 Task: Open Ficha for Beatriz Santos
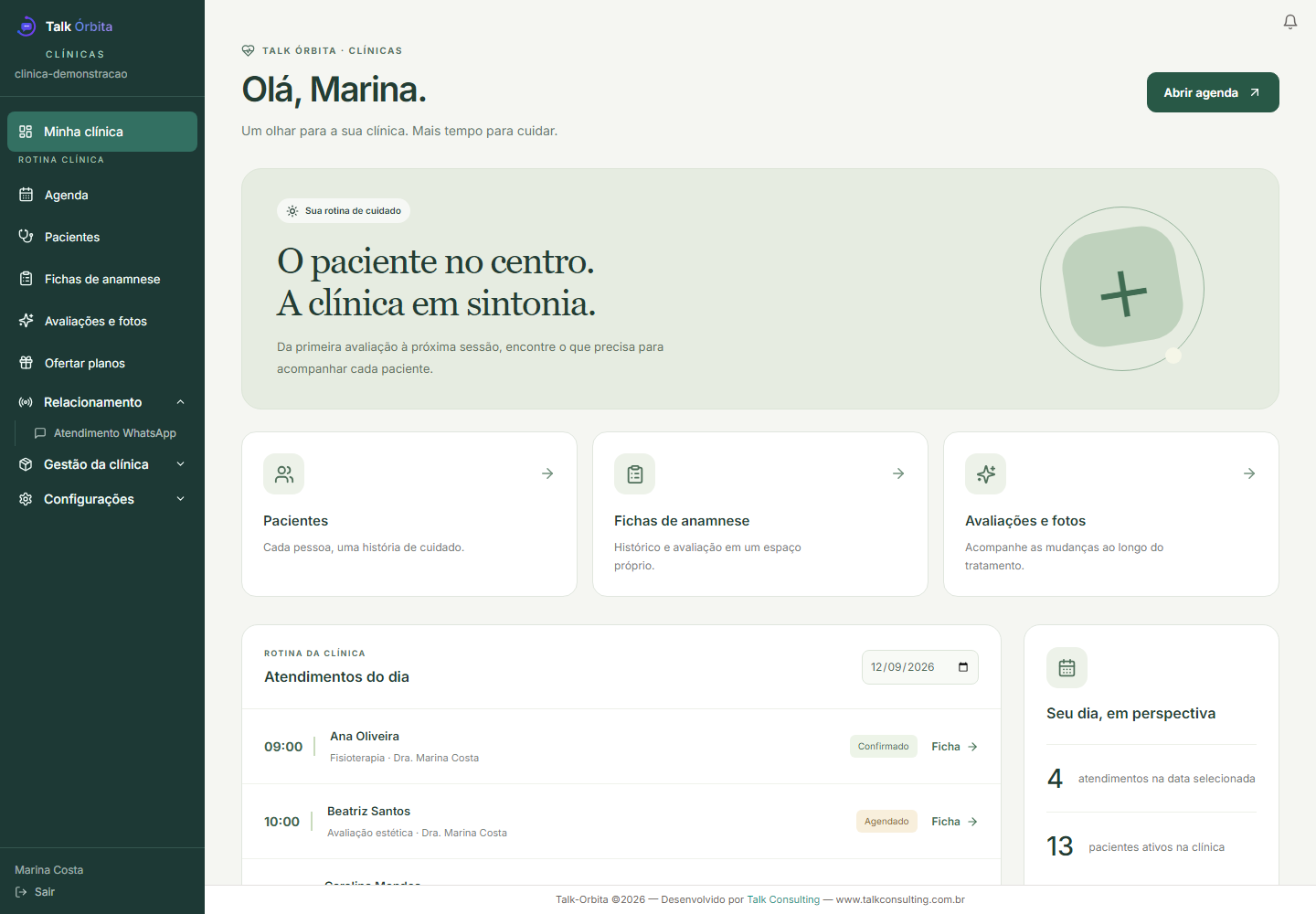coord(954,822)
